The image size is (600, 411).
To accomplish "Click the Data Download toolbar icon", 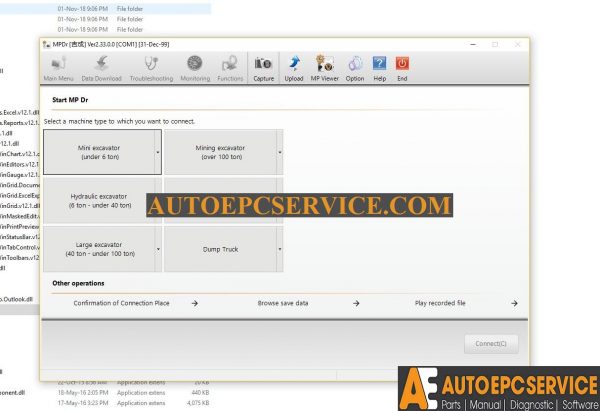I will pos(101,68).
